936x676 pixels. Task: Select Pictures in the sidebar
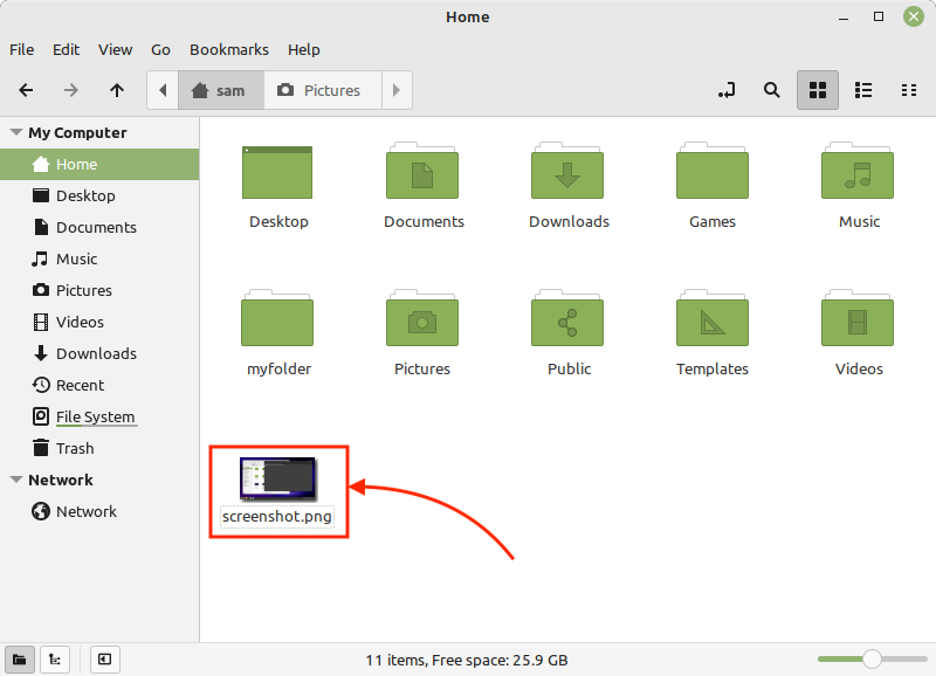[100, 291]
